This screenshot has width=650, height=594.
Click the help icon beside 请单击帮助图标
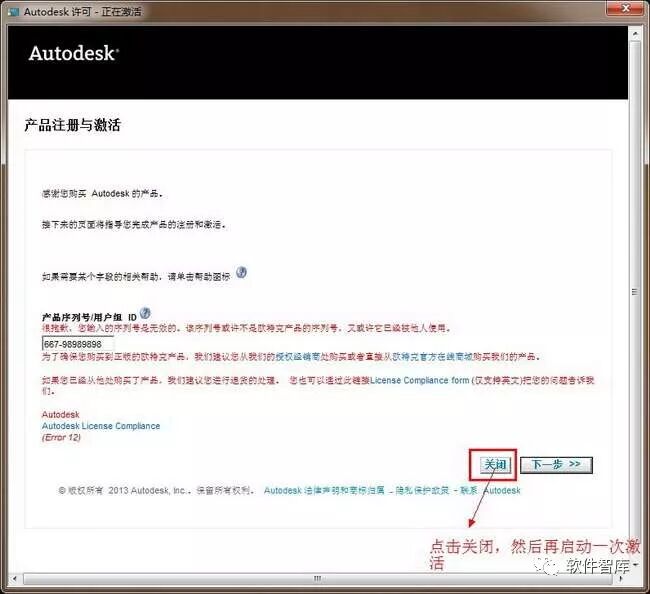(x=241, y=272)
